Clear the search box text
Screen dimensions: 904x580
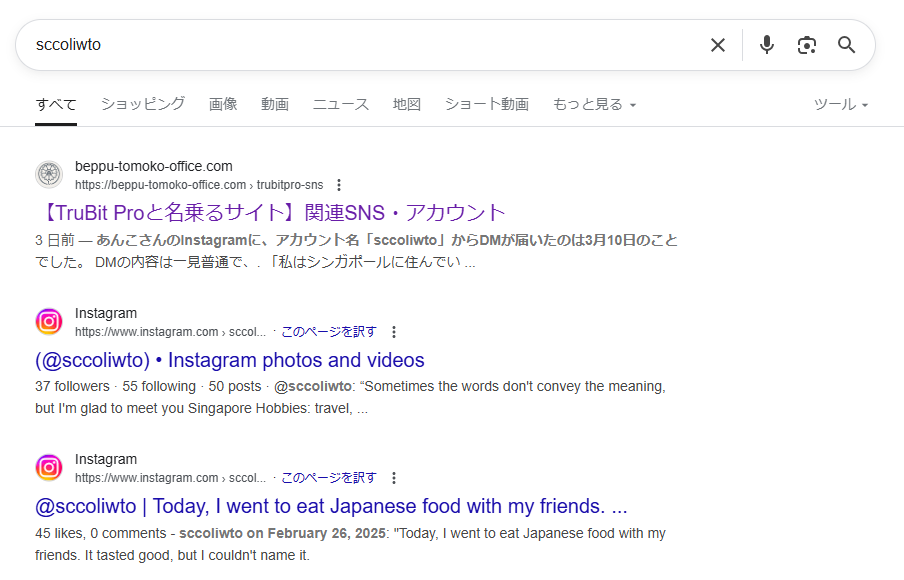click(718, 45)
